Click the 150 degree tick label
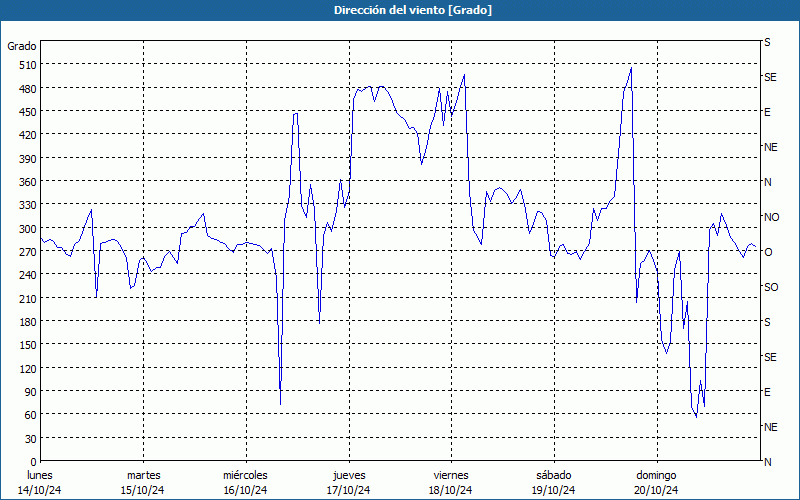Screen dimensions: 800x500 pyautogui.click(x=28, y=345)
